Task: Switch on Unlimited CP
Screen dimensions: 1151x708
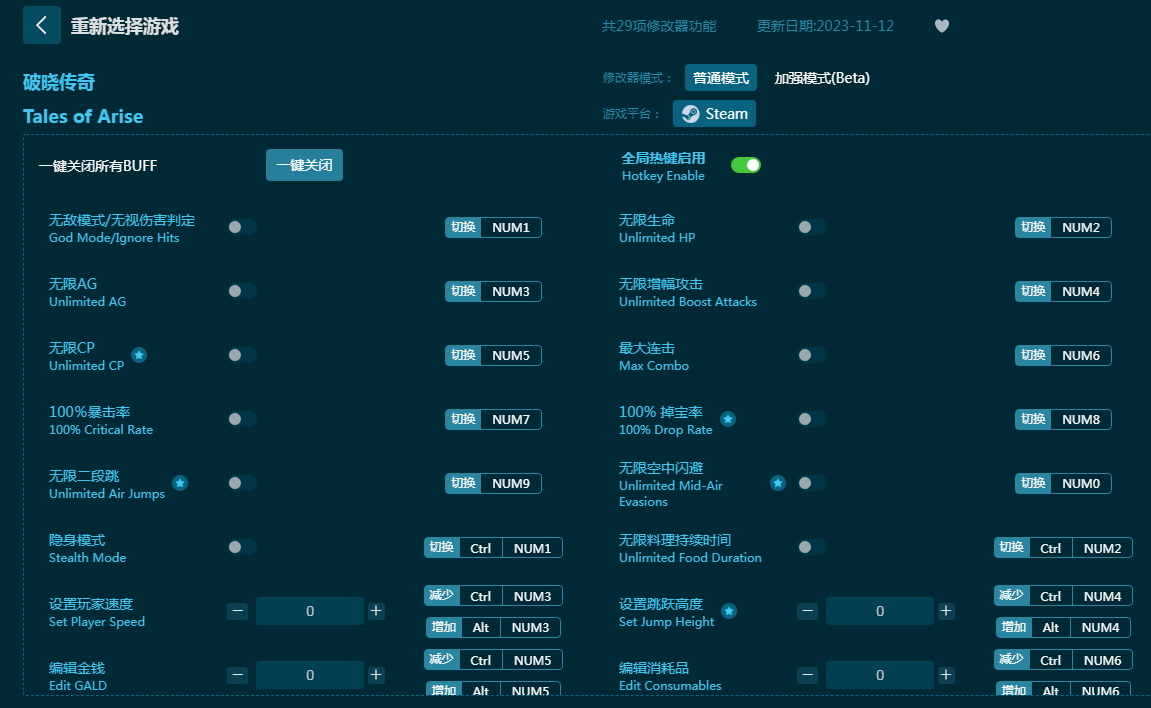Action: pyautogui.click(x=242, y=355)
